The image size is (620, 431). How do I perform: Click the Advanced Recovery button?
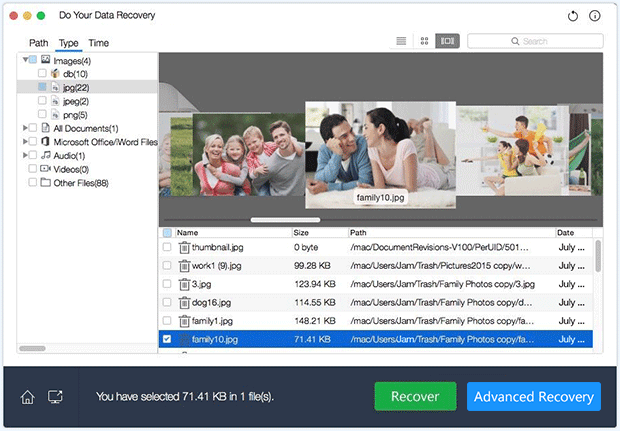533,397
